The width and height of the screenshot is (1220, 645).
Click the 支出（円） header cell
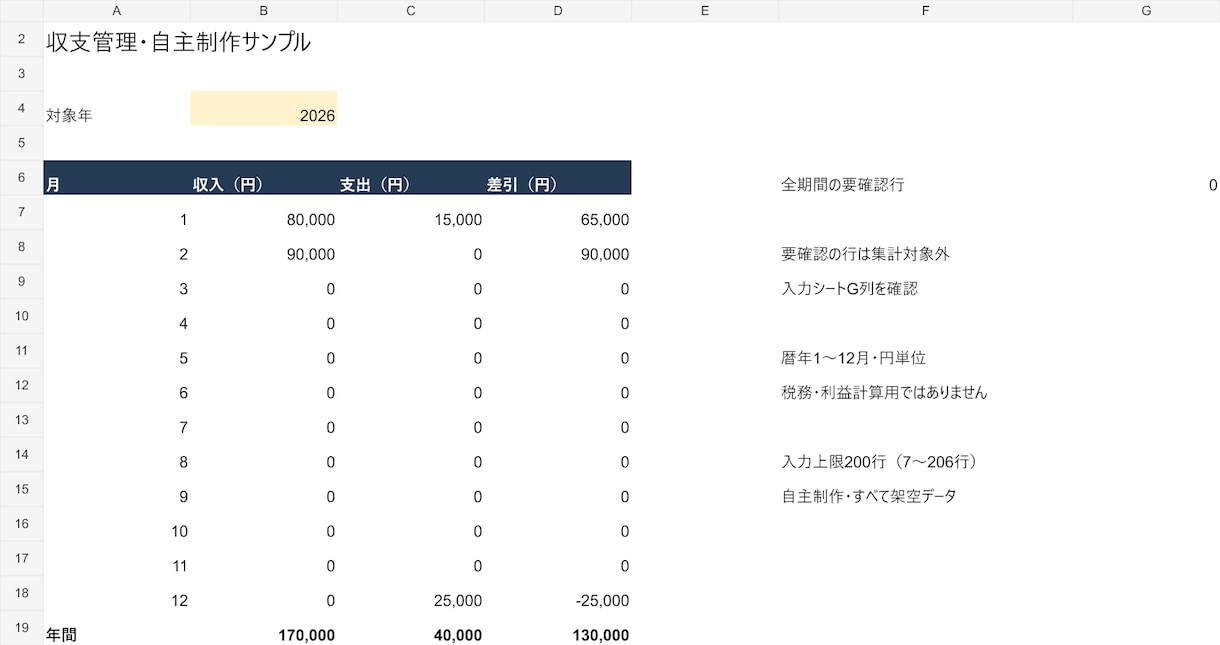point(411,177)
